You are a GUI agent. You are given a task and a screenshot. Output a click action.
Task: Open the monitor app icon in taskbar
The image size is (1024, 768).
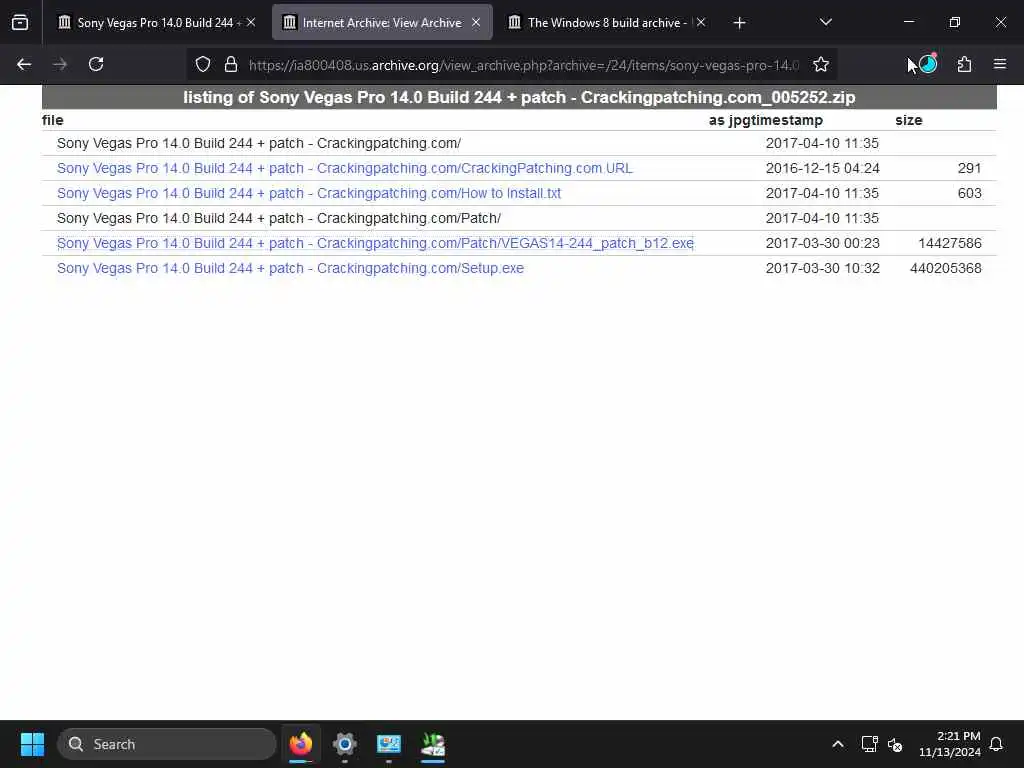389,744
